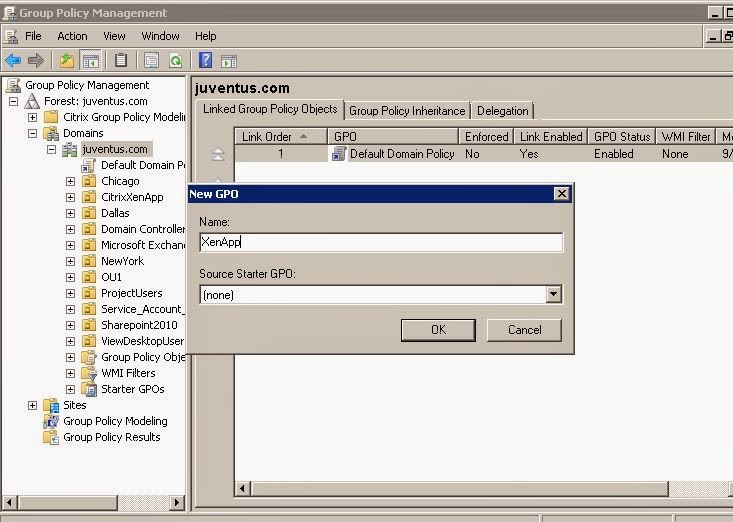Click the console icon left of File menu
The height and width of the screenshot is (522, 733).
coord(11,36)
